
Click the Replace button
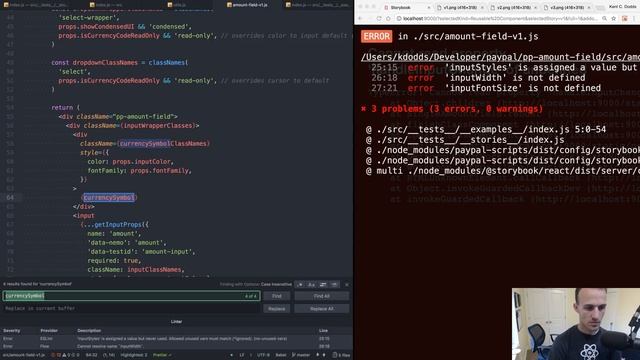[x=277, y=309]
